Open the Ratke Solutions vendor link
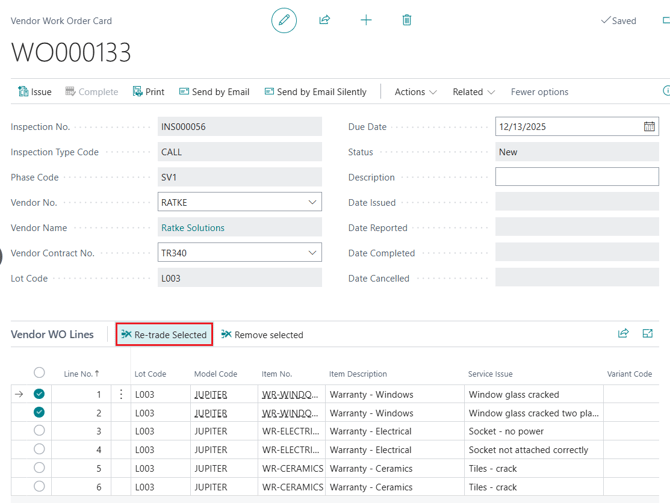 coord(193,227)
